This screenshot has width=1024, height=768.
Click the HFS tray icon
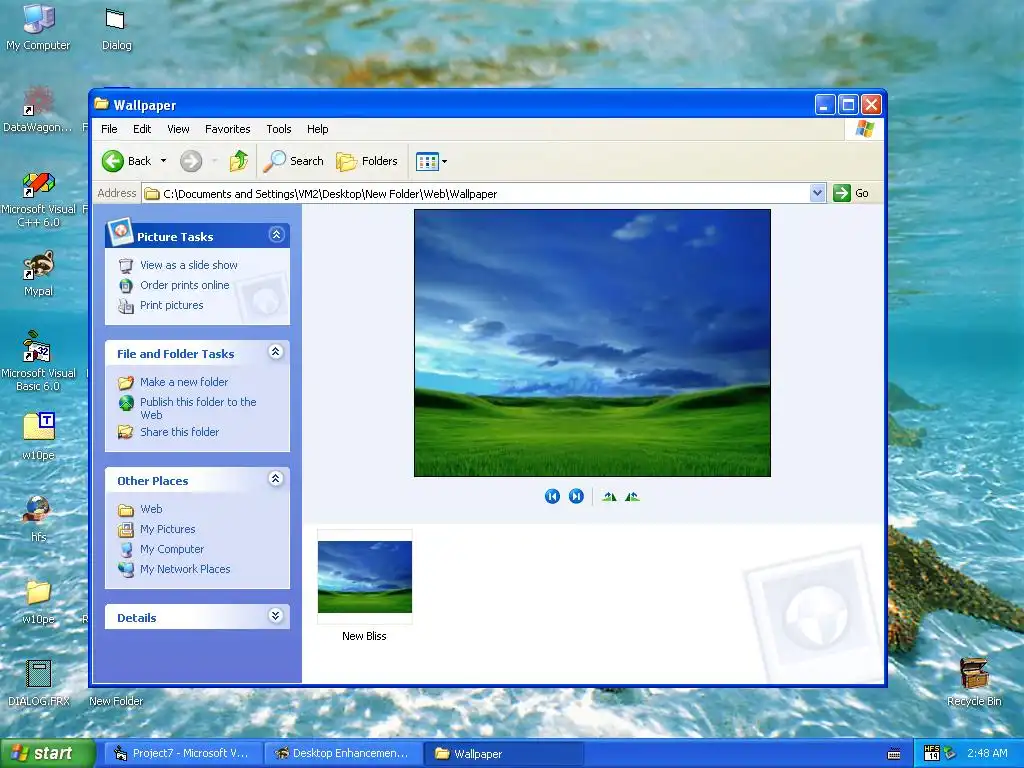click(x=932, y=753)
